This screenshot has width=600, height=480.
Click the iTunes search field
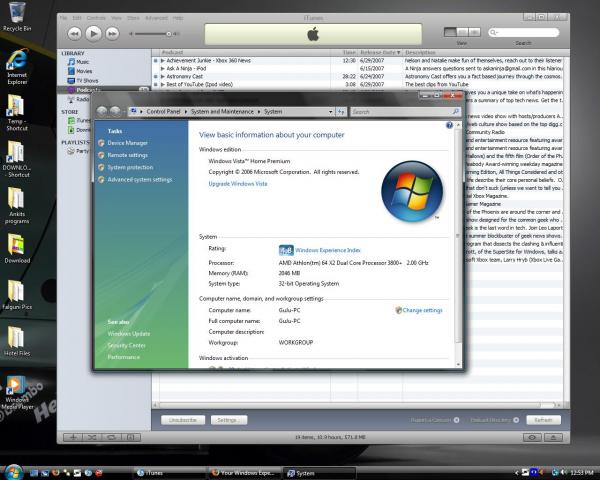(x=523, y=33)
